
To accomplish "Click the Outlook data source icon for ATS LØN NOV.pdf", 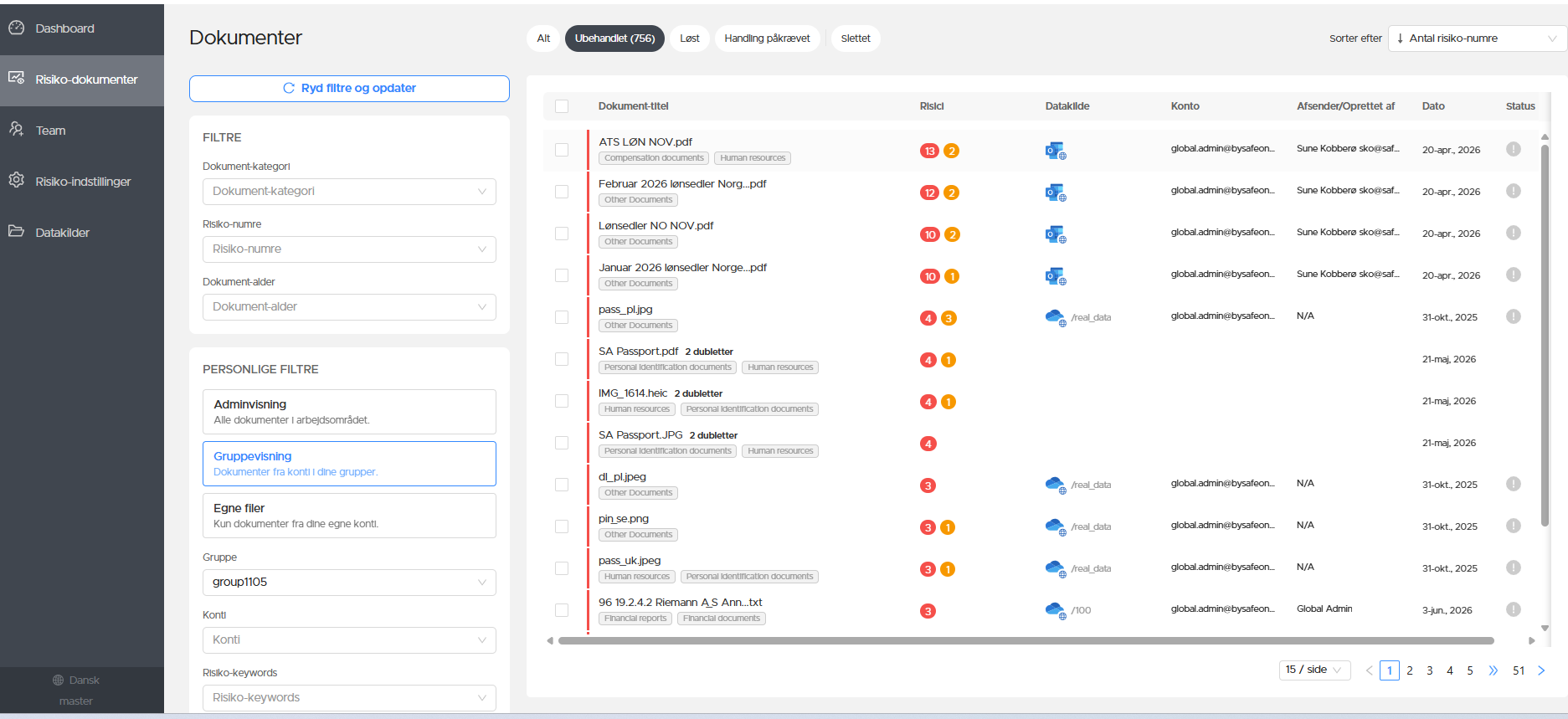I will pos(1055,151).
